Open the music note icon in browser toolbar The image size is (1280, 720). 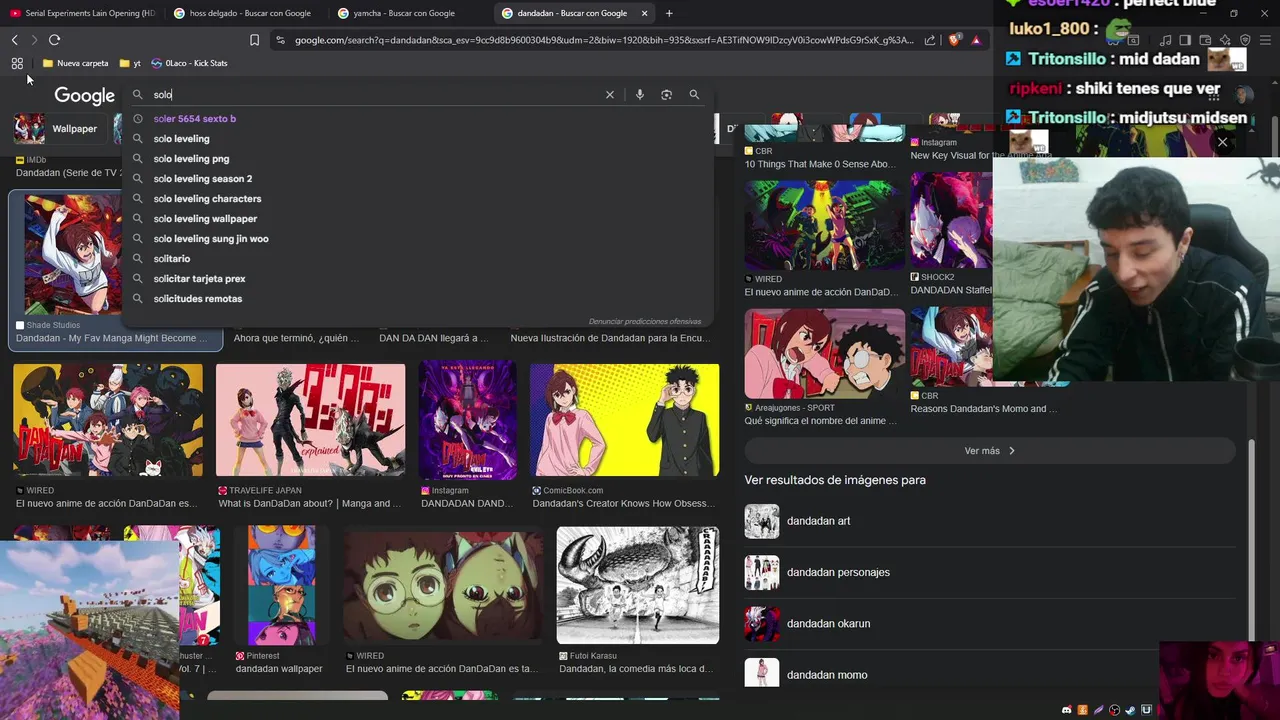1166,40
